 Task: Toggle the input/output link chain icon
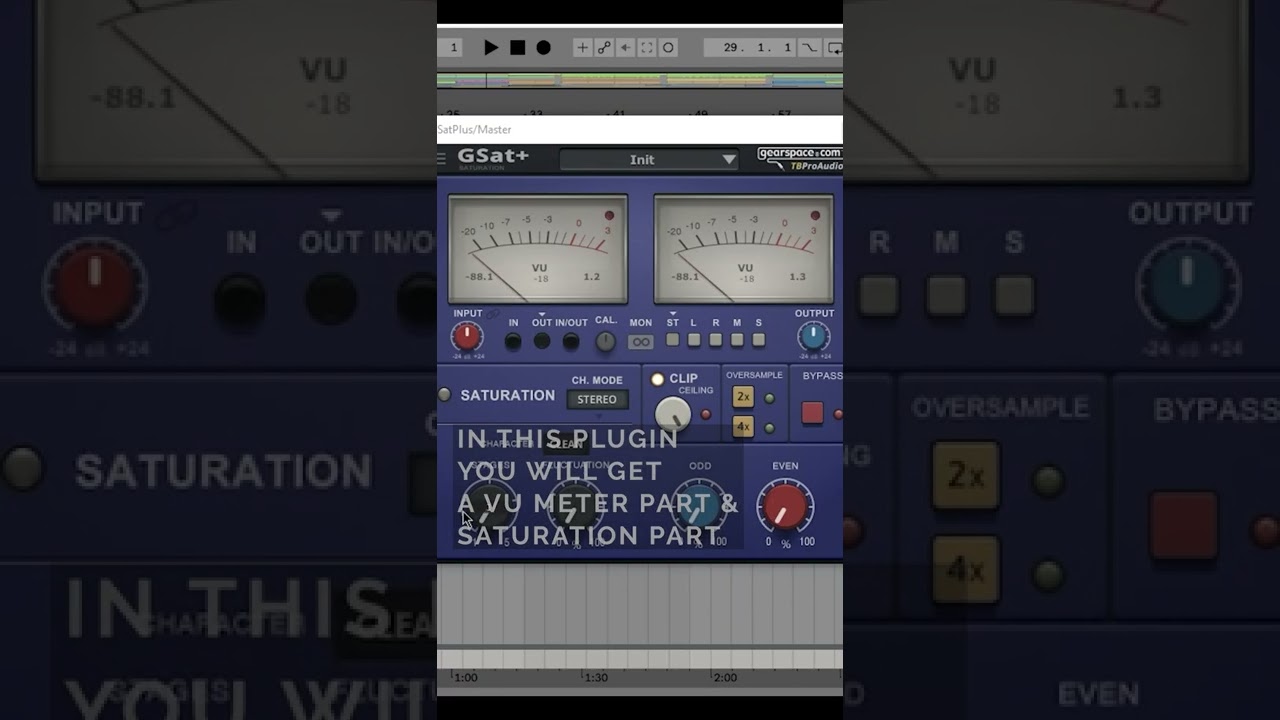tap(493, 313)
